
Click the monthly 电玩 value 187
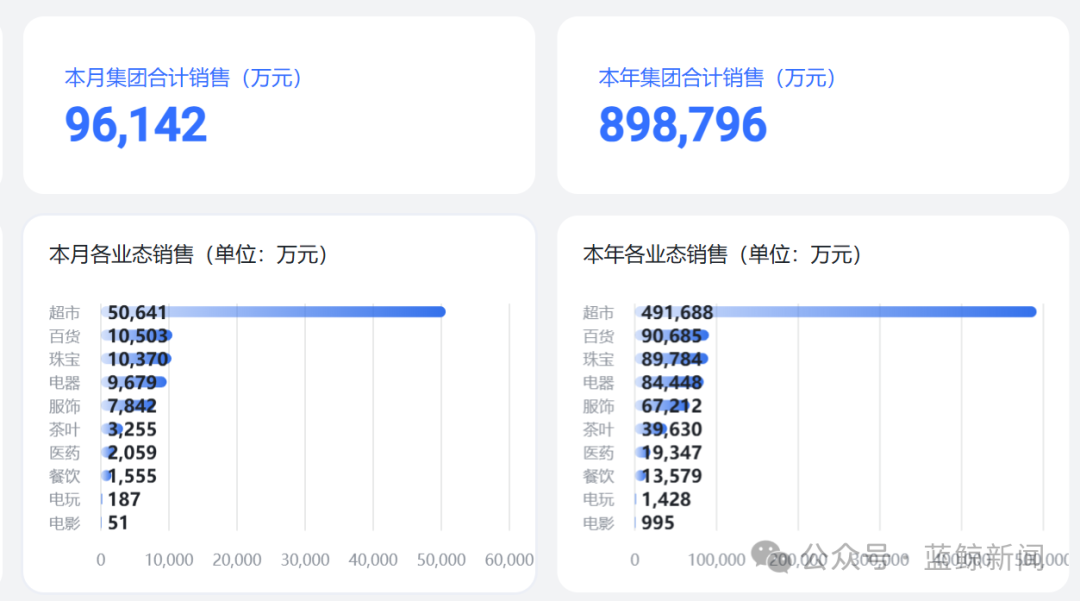click(124, 500)
